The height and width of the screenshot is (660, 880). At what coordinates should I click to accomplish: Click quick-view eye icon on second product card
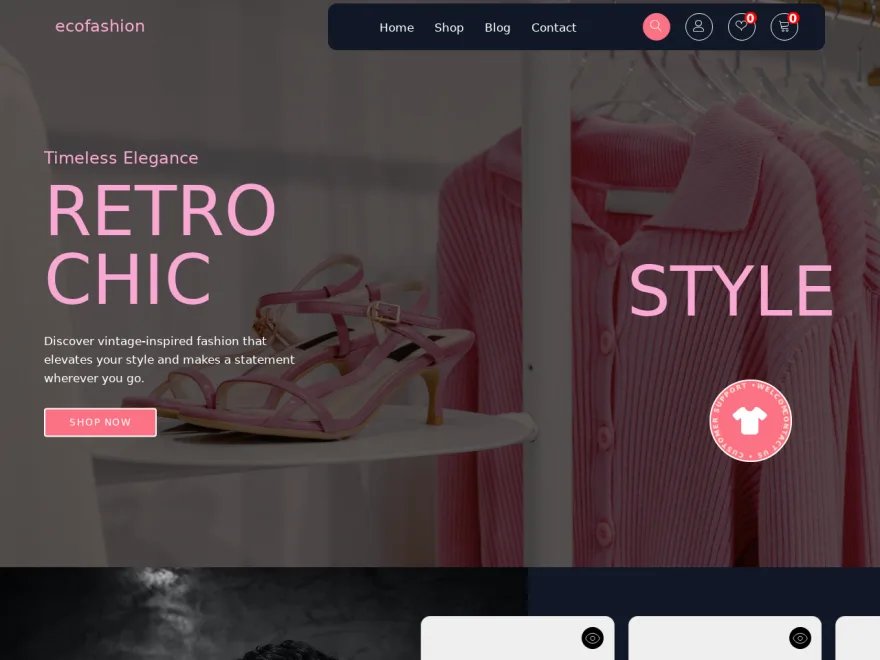(x=800, y=638)
